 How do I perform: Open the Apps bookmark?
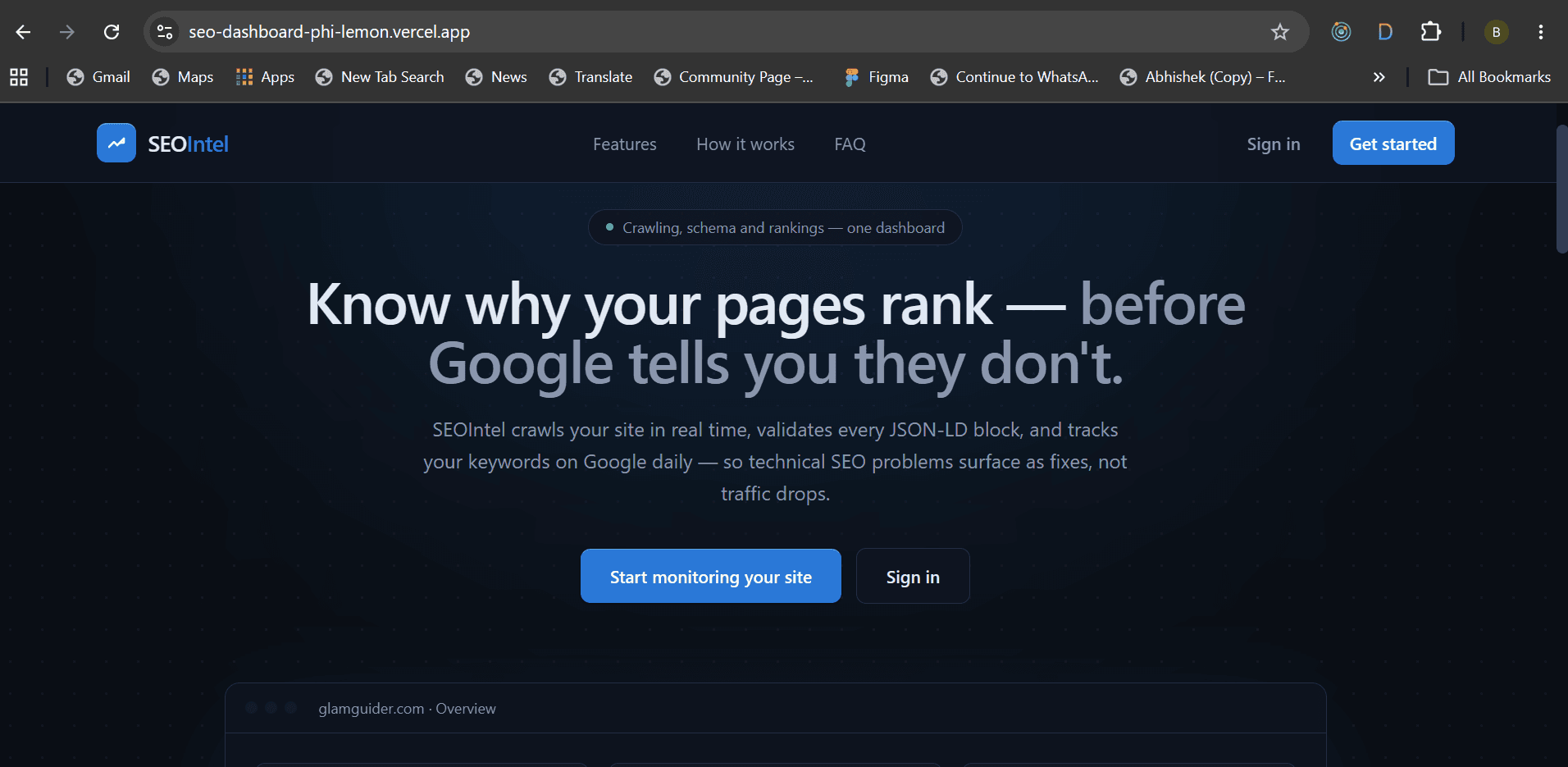(265, 77)
